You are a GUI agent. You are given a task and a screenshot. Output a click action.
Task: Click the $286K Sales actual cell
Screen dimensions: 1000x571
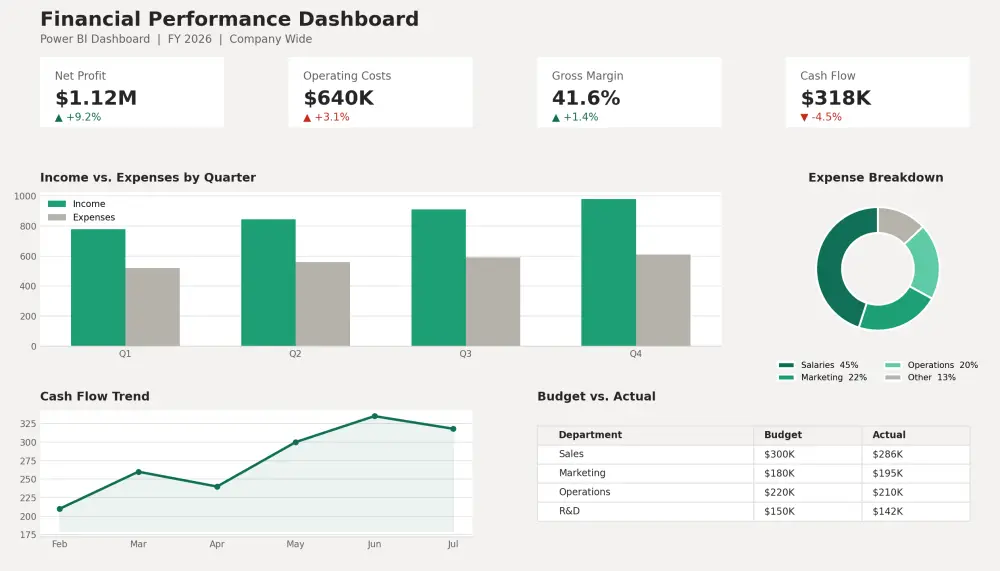tap(916, 454)
